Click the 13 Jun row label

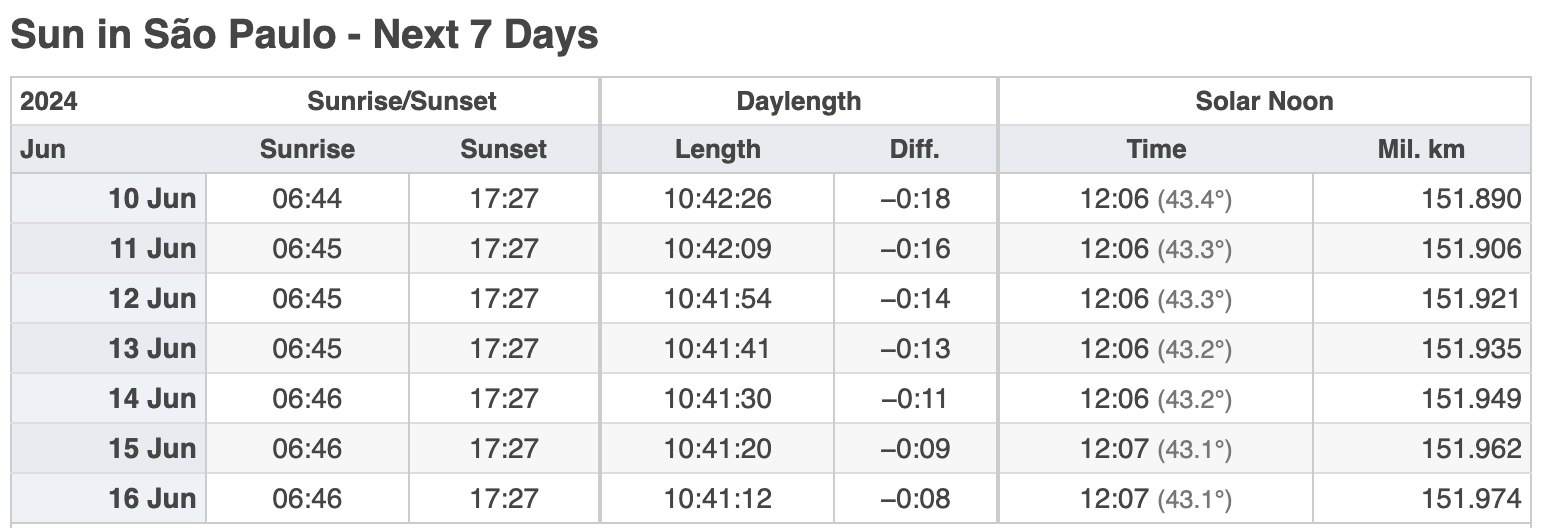pos(109,348)
